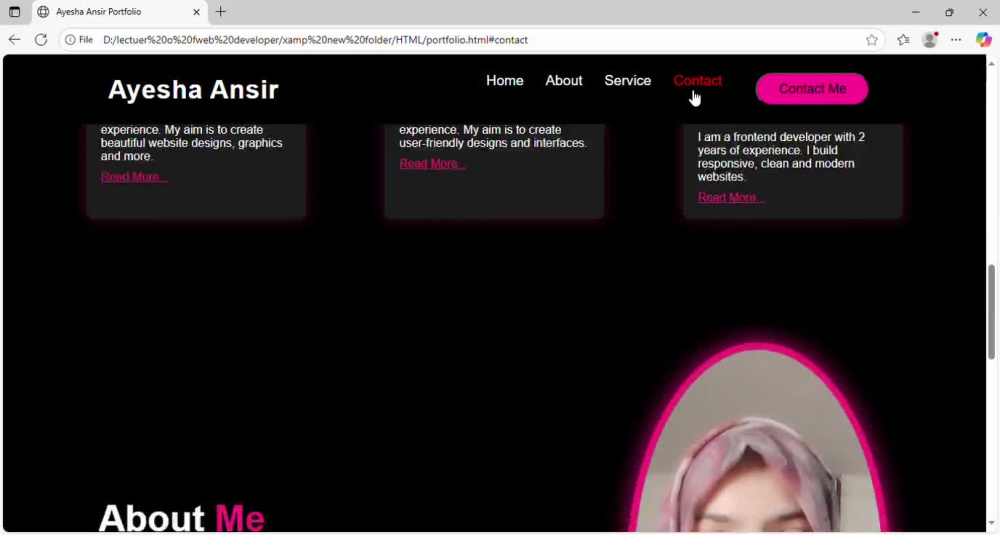Viewport: 1000px width, 535px height.
Task: Open Read More under website designs card
Action: [134, 177]
